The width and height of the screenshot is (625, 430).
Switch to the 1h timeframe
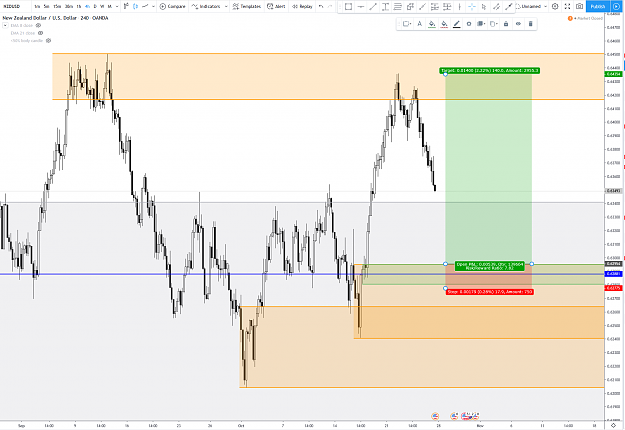click(79, 6)
